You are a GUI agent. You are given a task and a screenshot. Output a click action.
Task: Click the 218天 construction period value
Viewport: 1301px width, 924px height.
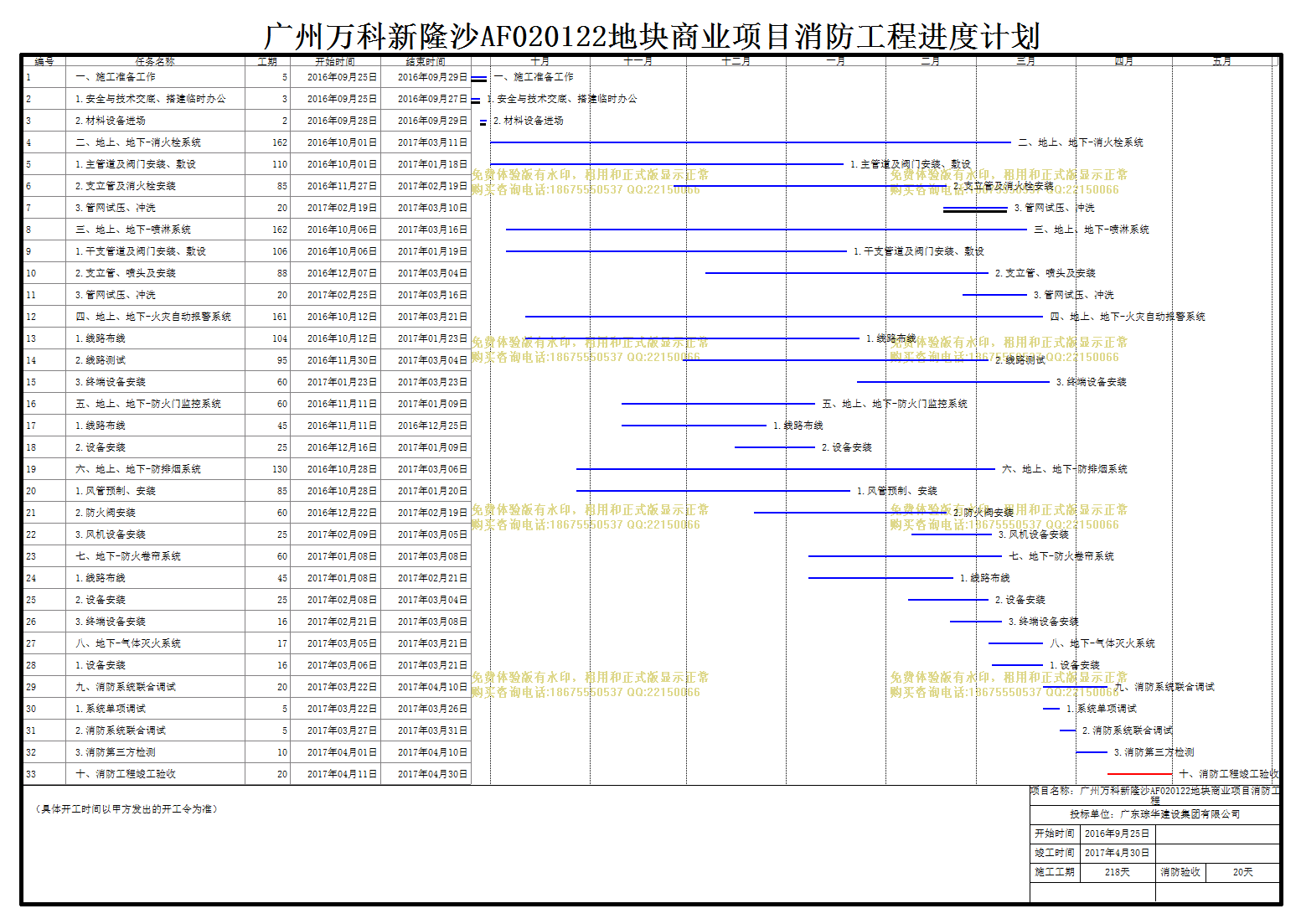(1117, 872)
